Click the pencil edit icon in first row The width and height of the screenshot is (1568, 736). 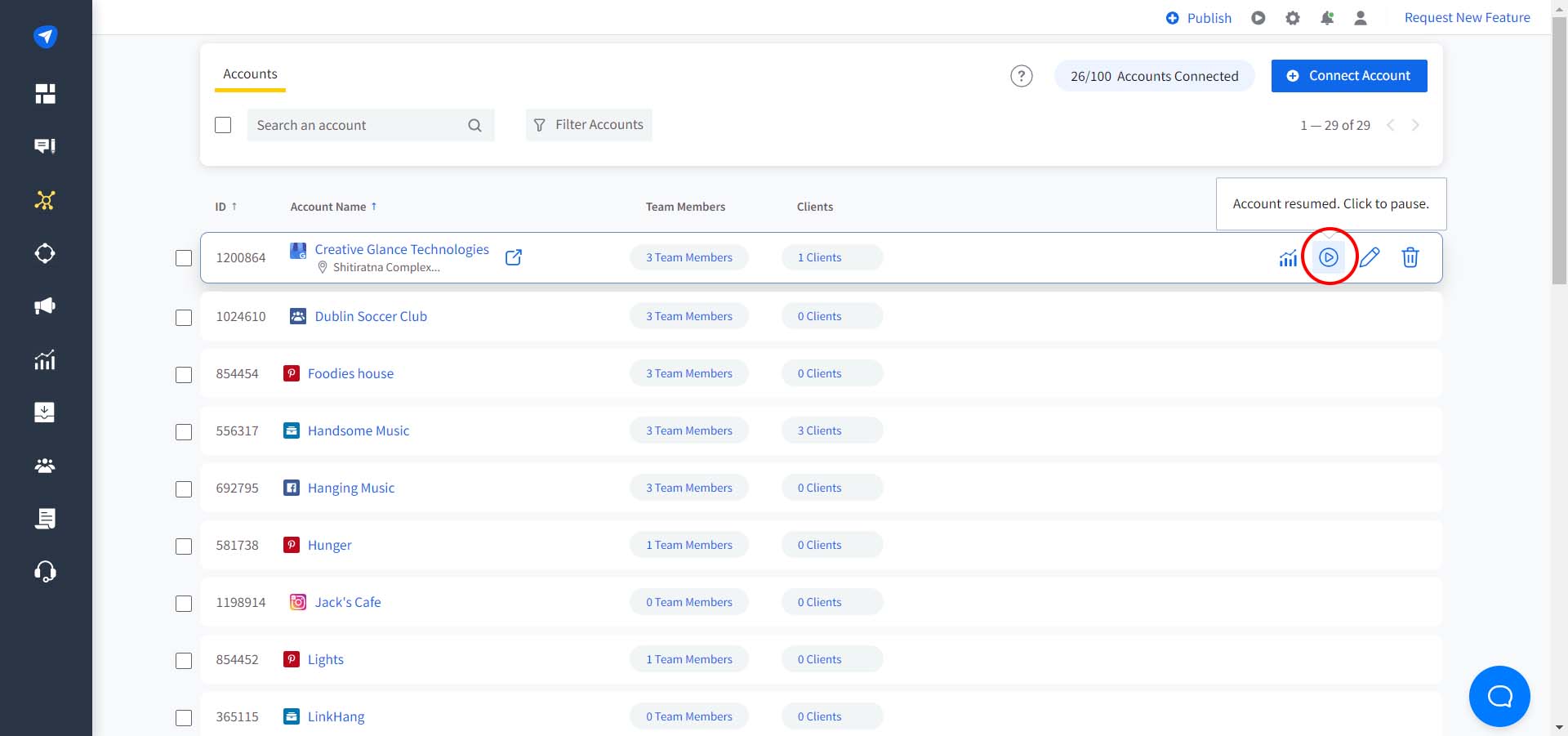click(x=1370, y=257)
